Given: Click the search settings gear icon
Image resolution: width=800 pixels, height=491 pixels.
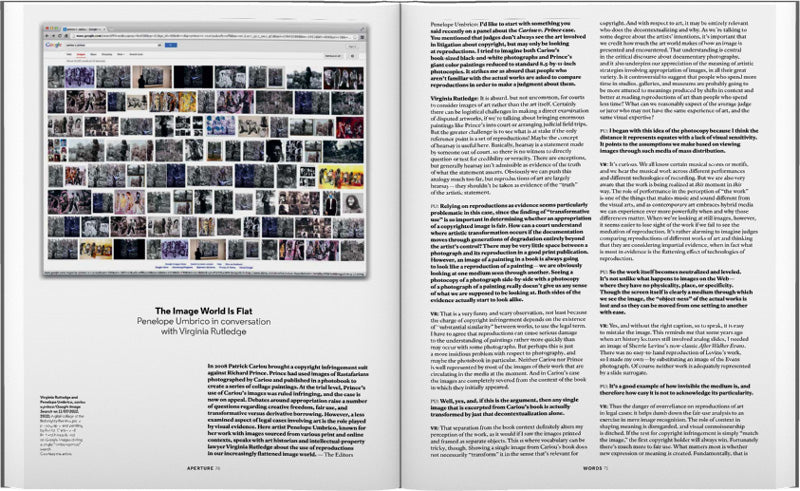Looking at the screenshot, I should 353,56.
